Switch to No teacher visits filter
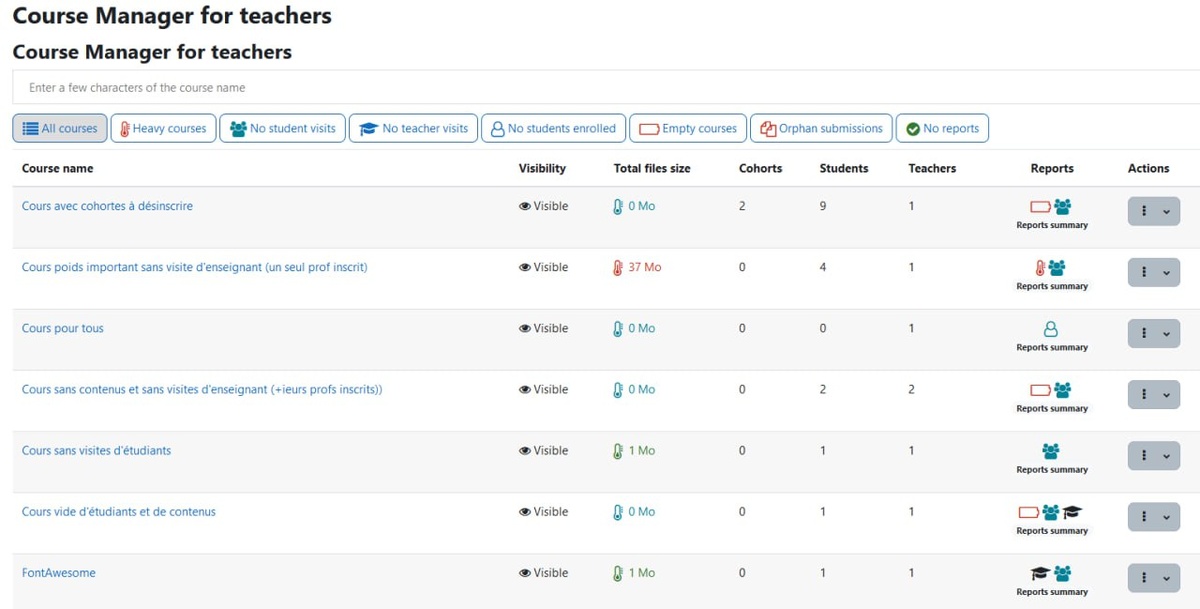 413,128
